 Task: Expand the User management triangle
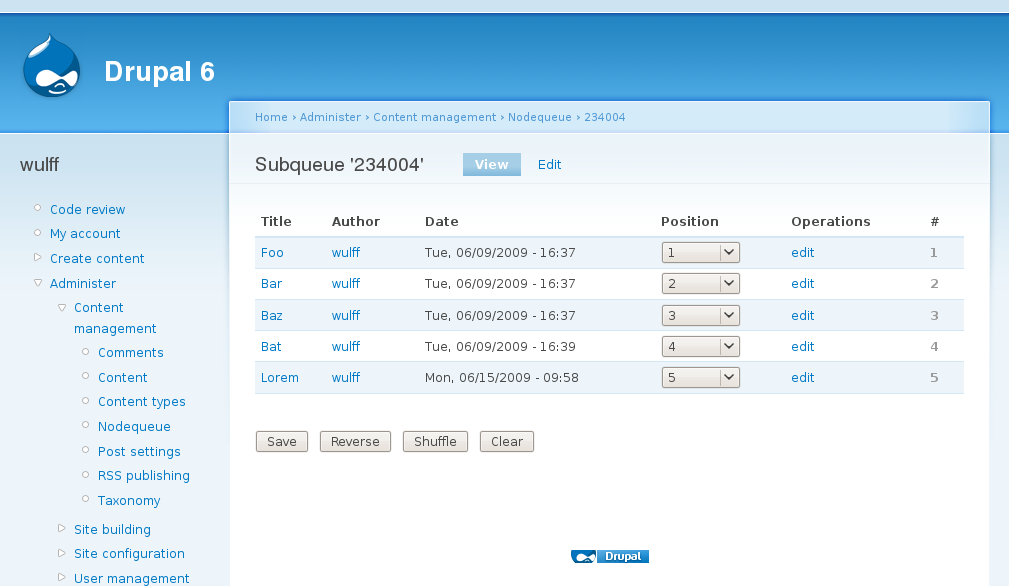[62, 577]
